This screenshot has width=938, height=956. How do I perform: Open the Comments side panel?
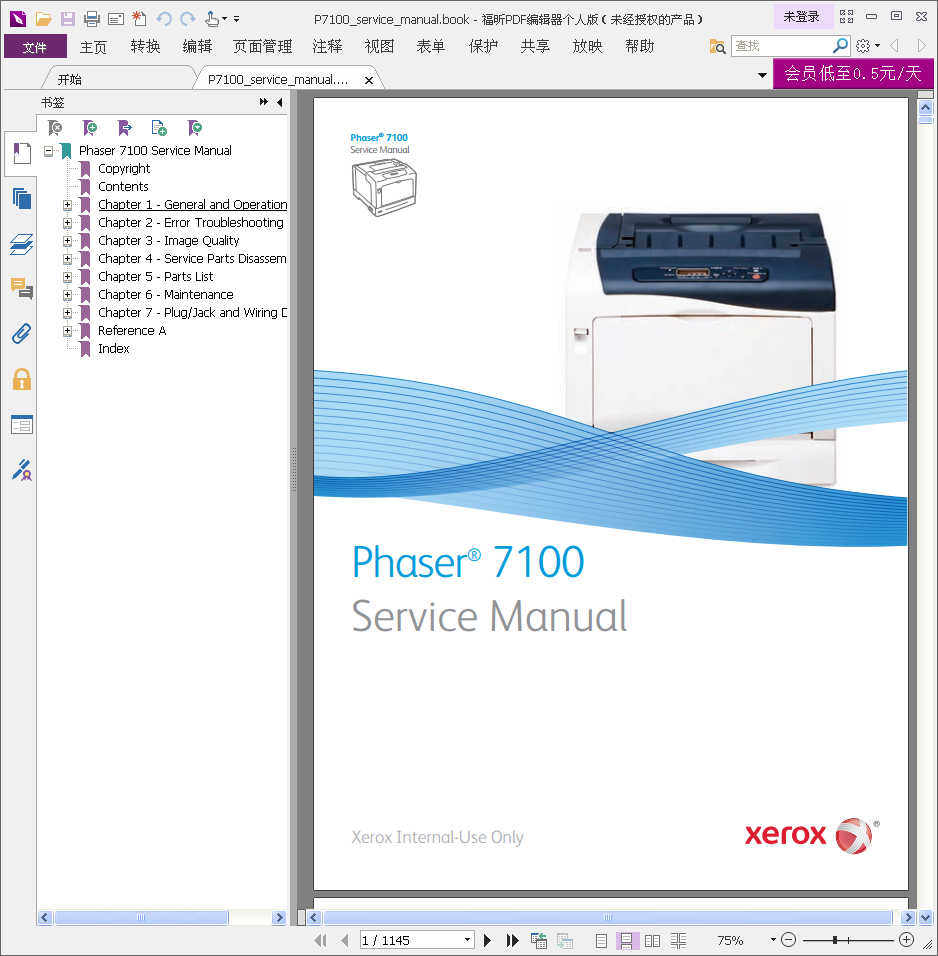[x=22, y=288]
